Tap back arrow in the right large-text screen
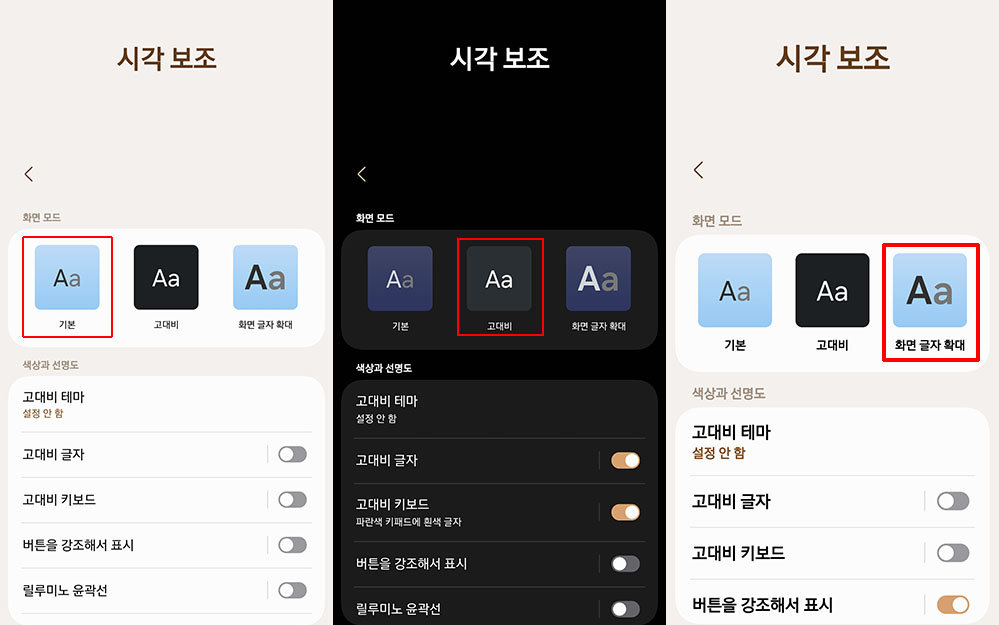Viewport: 999px width, 625px height. pos(698,170)
